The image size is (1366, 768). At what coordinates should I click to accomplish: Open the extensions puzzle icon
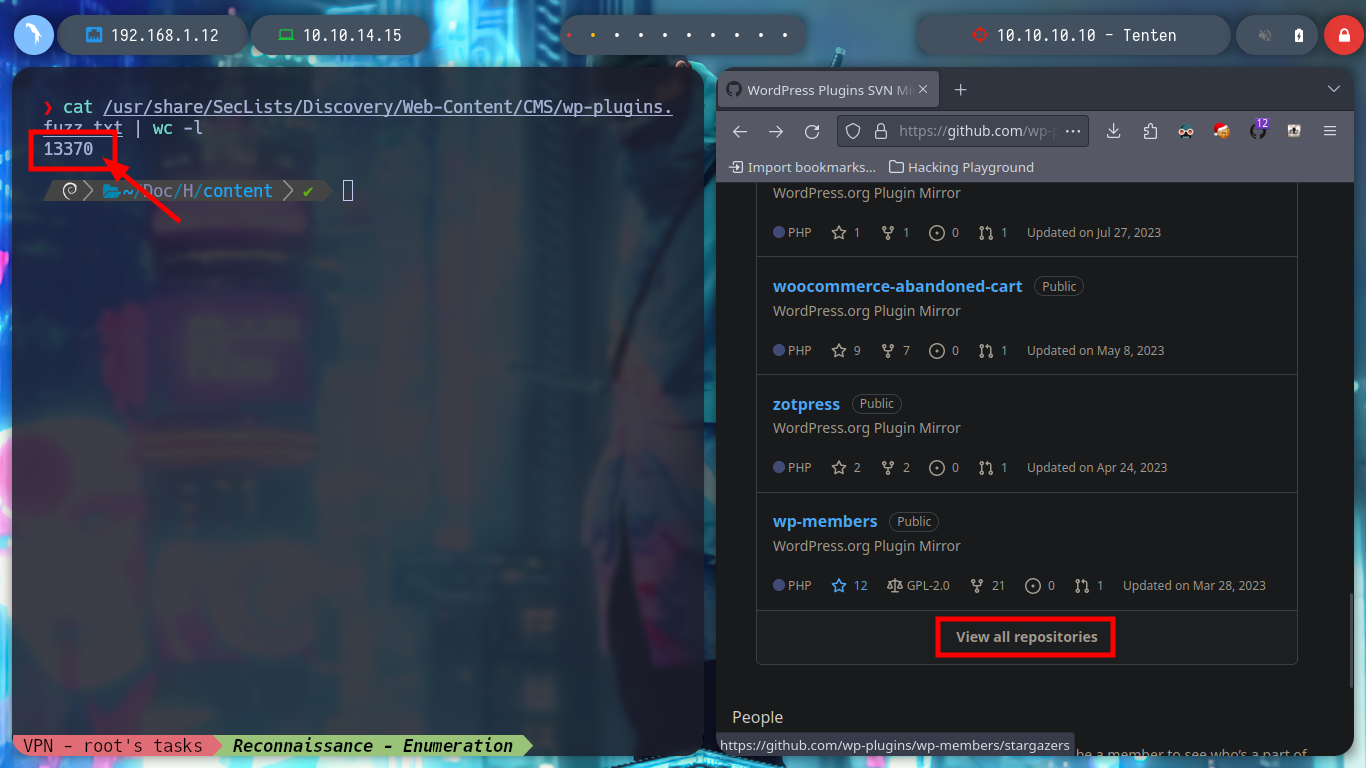click(x=1149, y=131)
